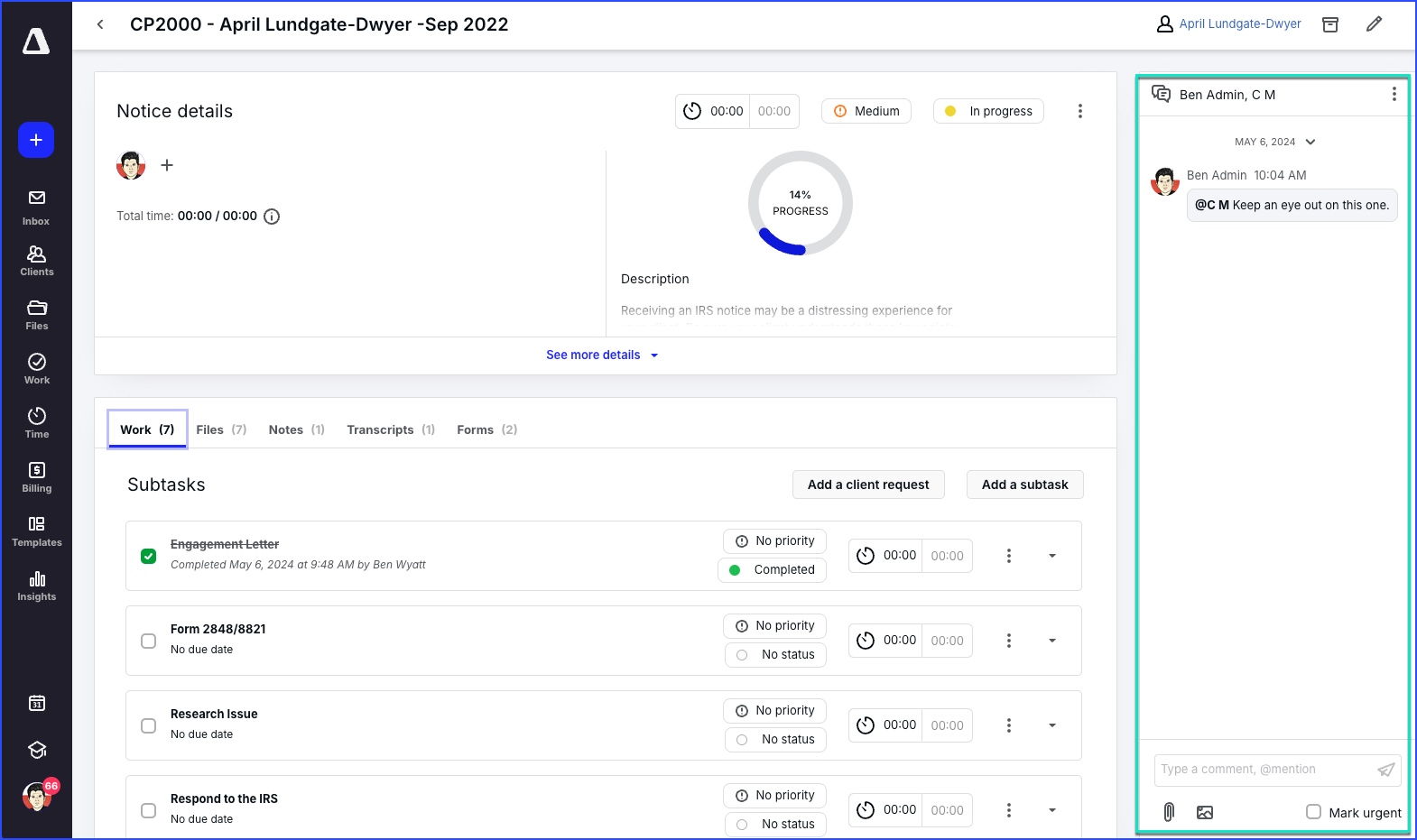Switch to the Notes (1) tab
The width and height of the screenshot is (1417, 840).
296,429
